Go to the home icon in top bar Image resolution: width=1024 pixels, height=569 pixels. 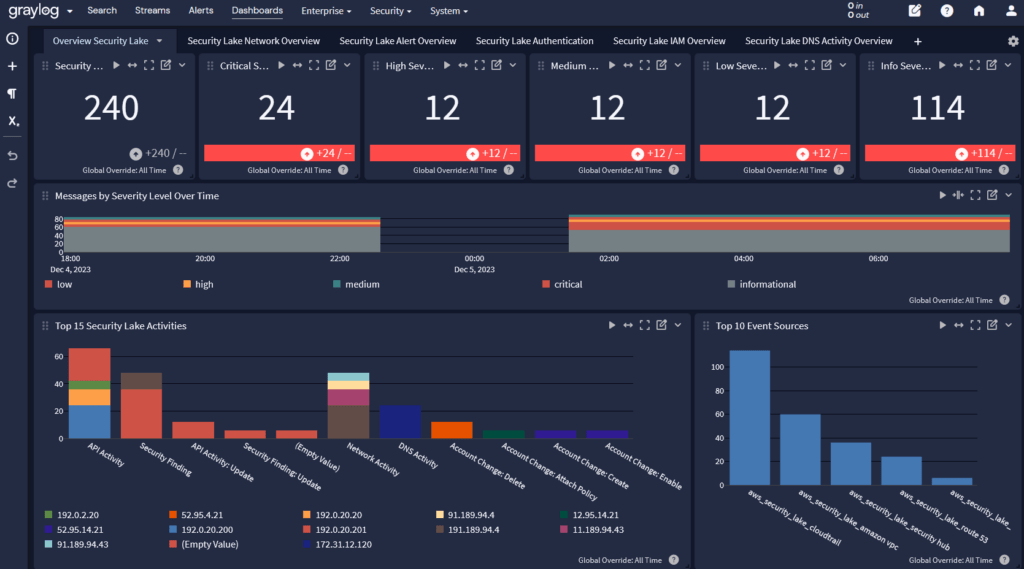[x=979, y=11]
